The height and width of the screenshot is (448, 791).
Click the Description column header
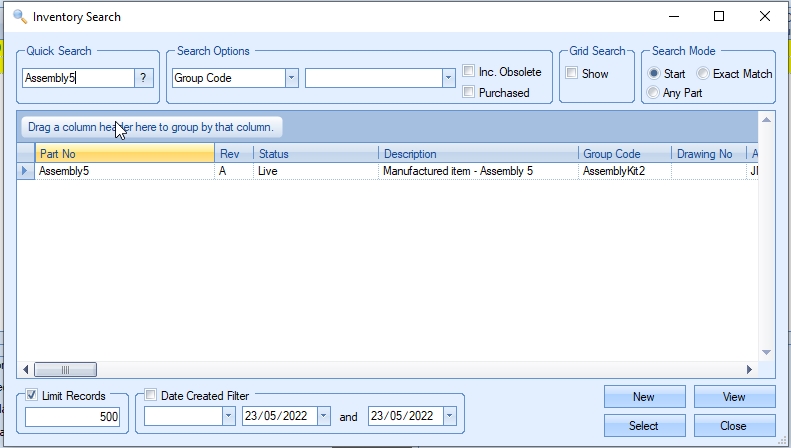click(x=478, y=154)
